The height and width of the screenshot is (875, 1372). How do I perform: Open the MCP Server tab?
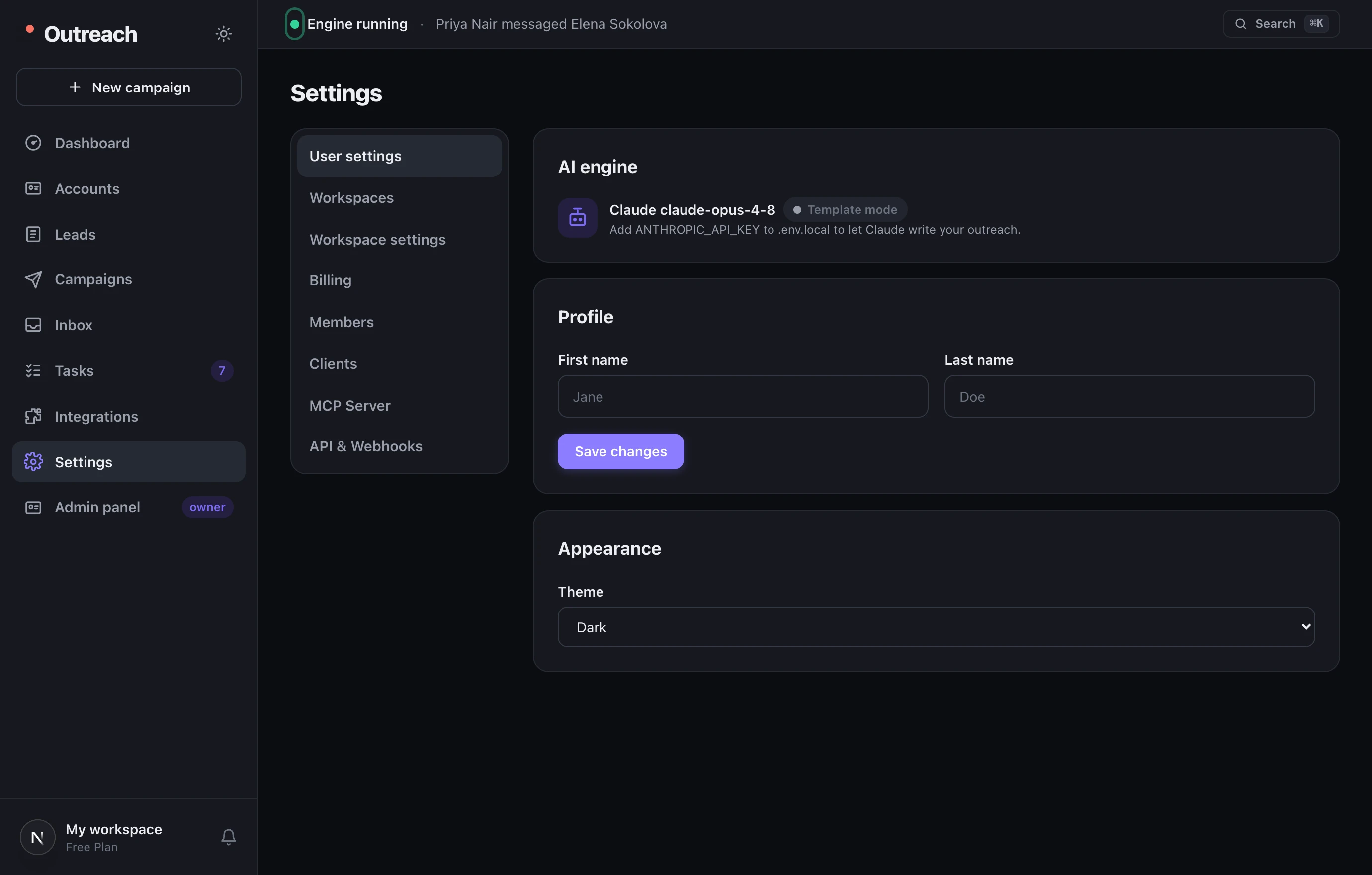[399, 406]
